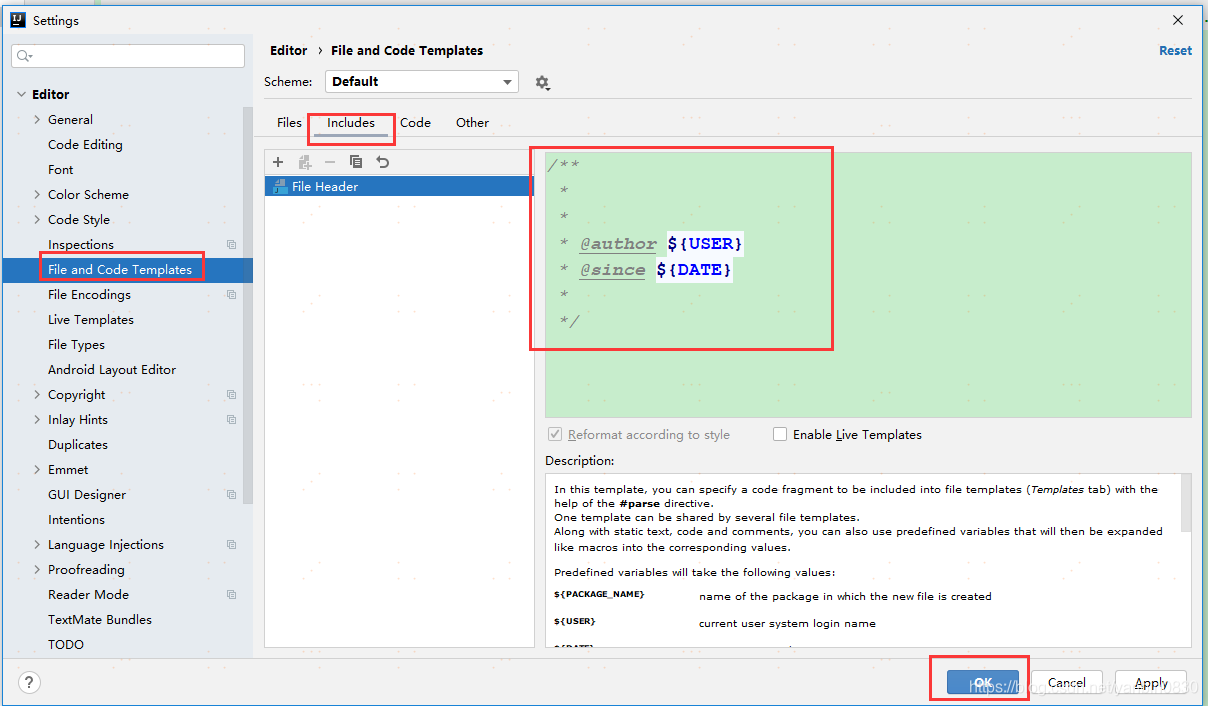1208x706 pixels.
Task: Click the icon beside the Inspections entry
Action: (x=231, y=244)
